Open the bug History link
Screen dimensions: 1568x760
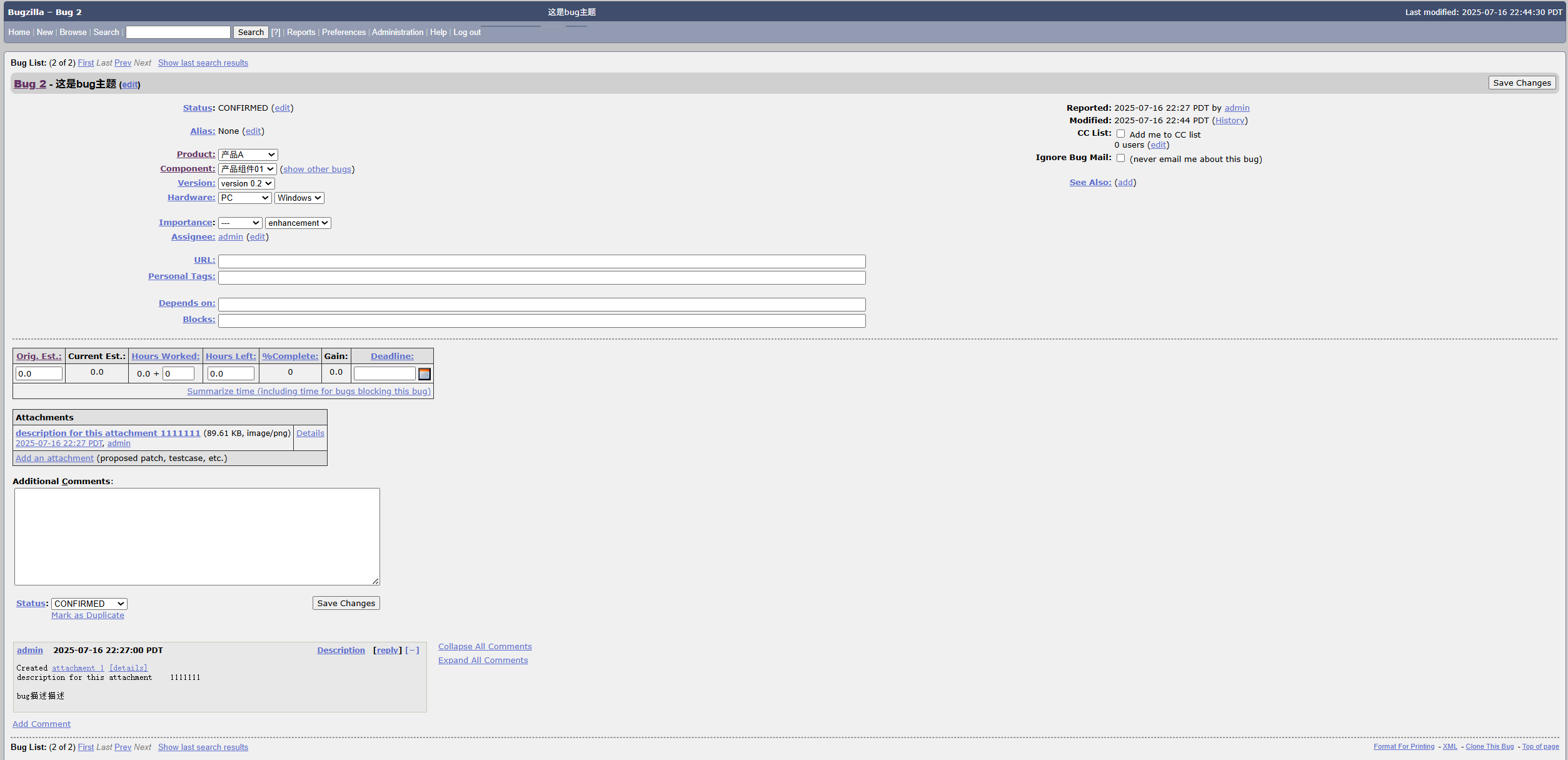click(1229, 121)
